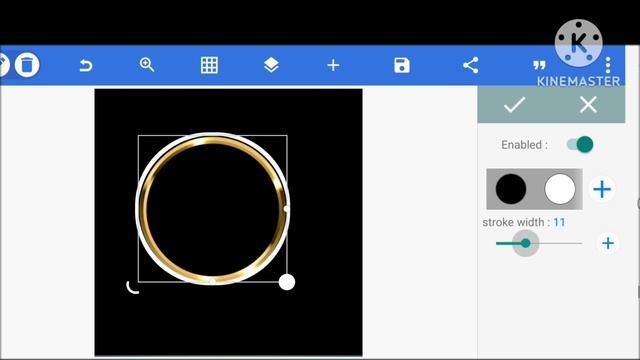Open the three-dot overflow menu
Image resolution: width=640 pixels, height=360 pixels.
[x=608, y=65]
